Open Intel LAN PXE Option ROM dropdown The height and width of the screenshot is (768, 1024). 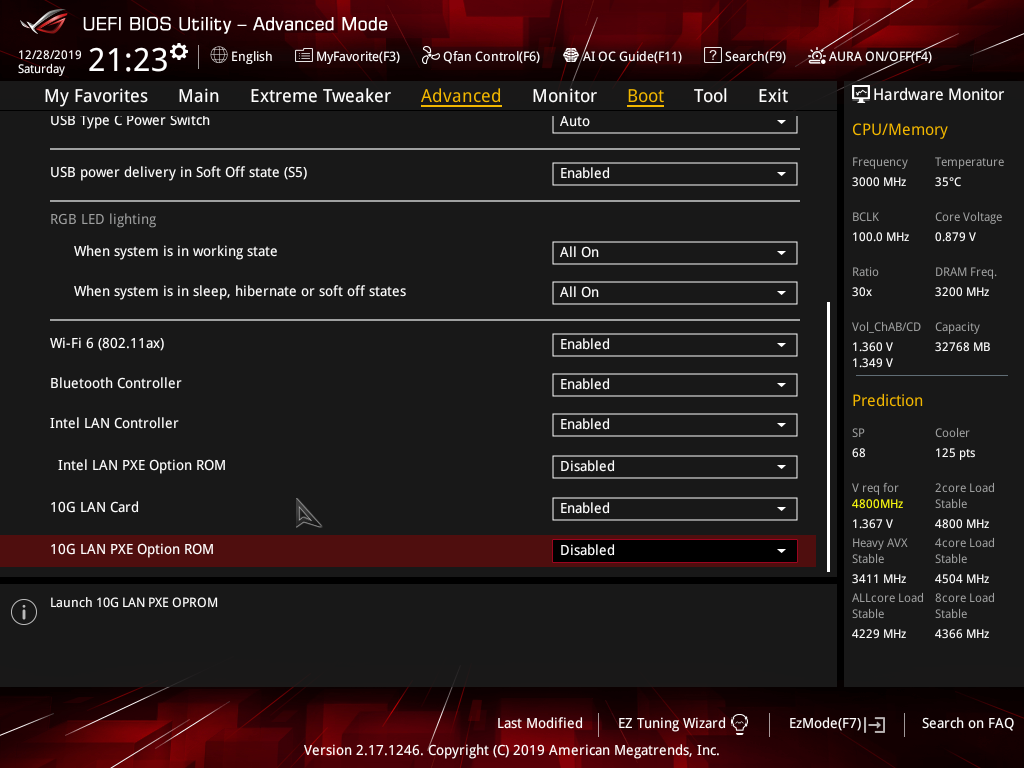click(x=675, y=466)
